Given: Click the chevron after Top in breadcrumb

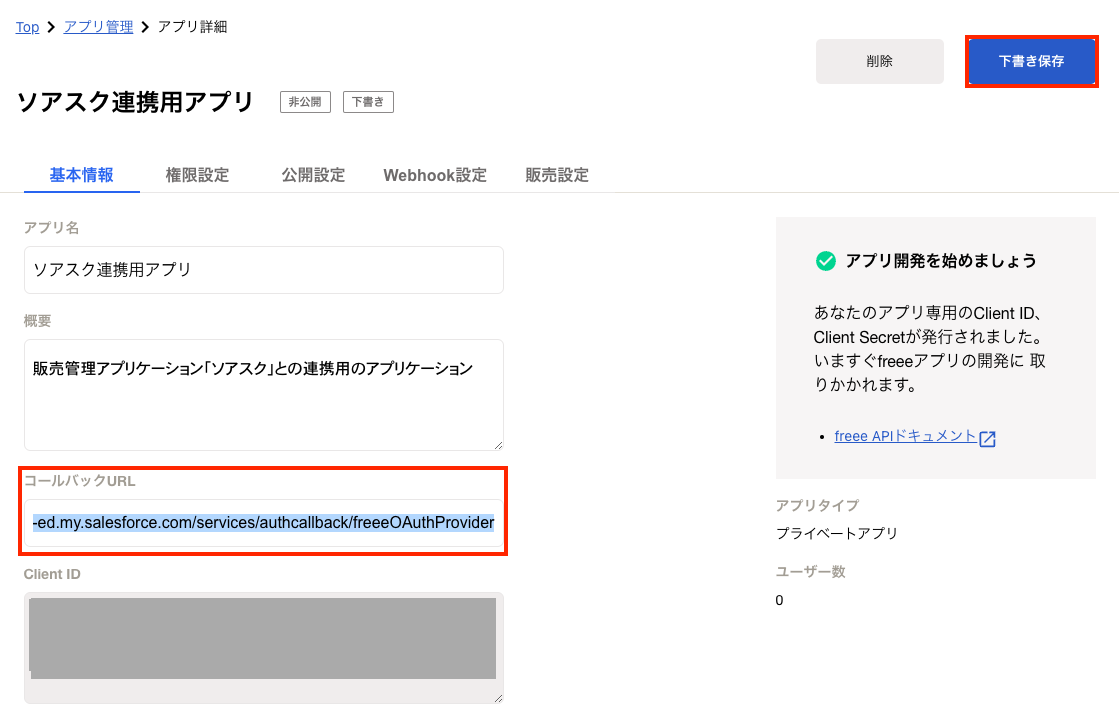Looking at the screenshot, I should (51, 27).
